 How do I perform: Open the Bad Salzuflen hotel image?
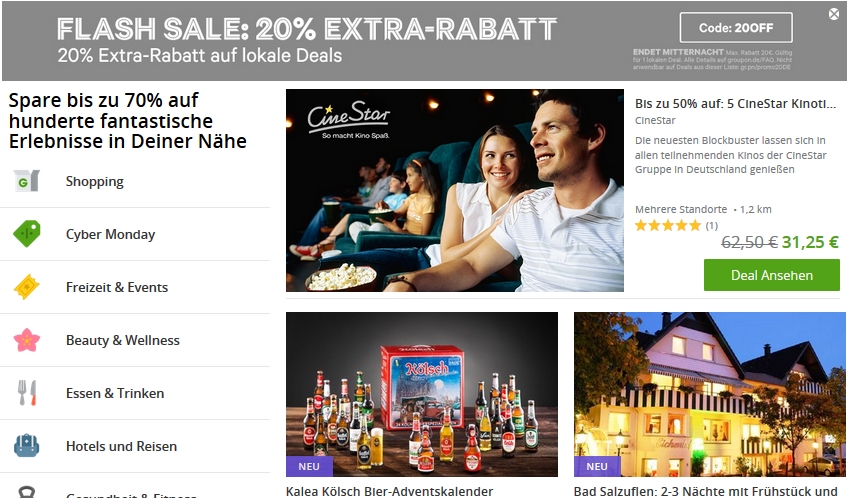tap(710, 394)
